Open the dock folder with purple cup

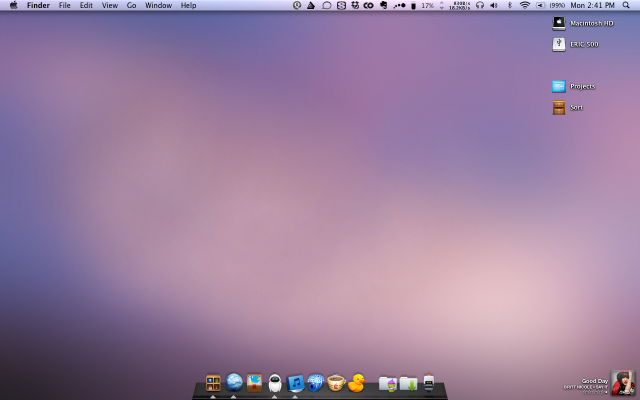(388, 384)
